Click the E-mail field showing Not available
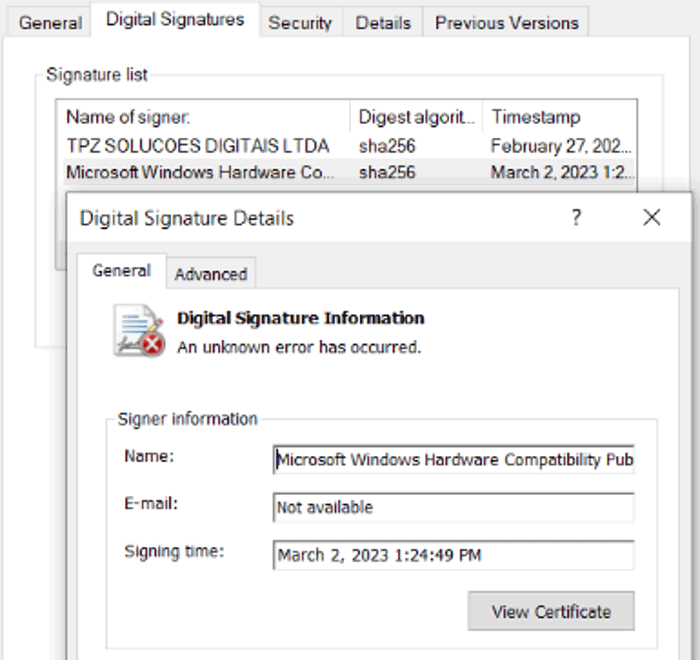Viewport: 700px width, 660px height. coord(453,508)
